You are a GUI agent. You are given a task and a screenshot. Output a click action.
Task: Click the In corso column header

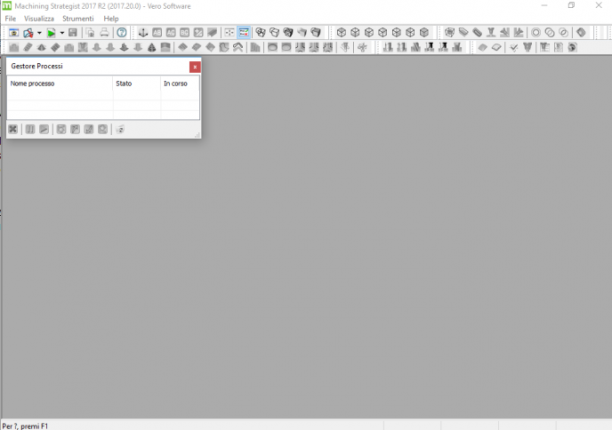[x=180, y=84]
